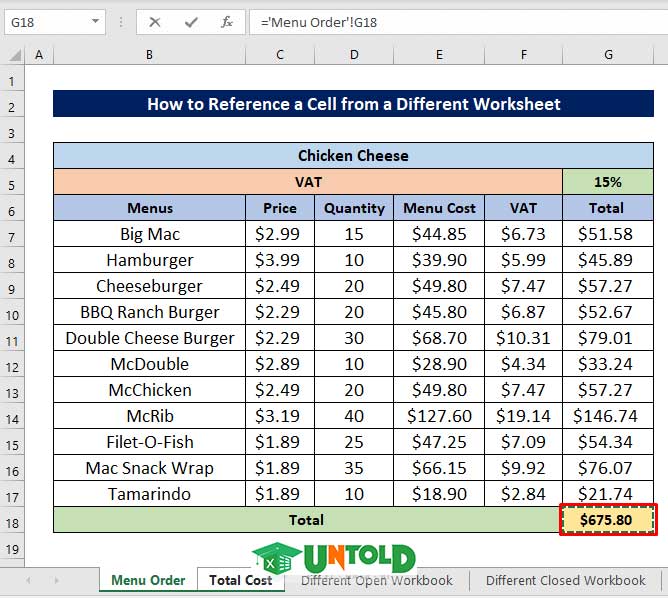
Task: Select the McRib cell
Action: tap(150, 416)
